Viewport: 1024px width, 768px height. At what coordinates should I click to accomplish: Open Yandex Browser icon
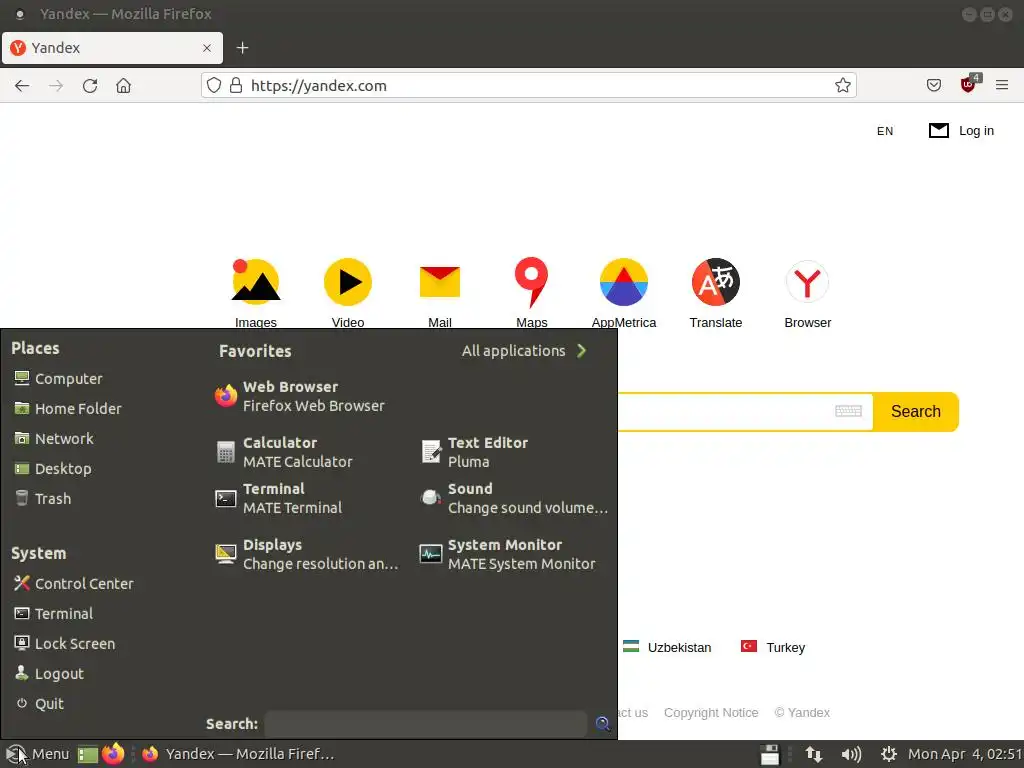pyautogui.click(x=808, y=282)
